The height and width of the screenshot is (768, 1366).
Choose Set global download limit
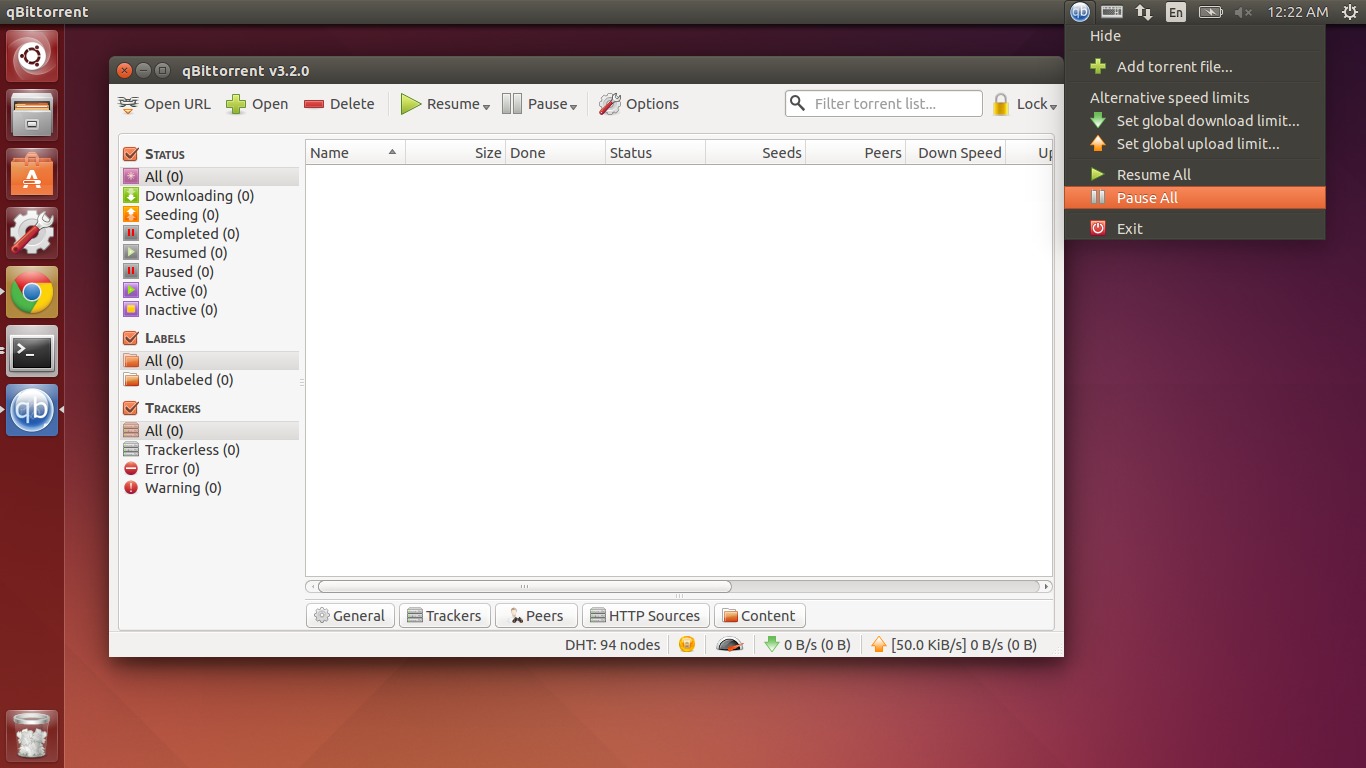(x=1195, y=121)
